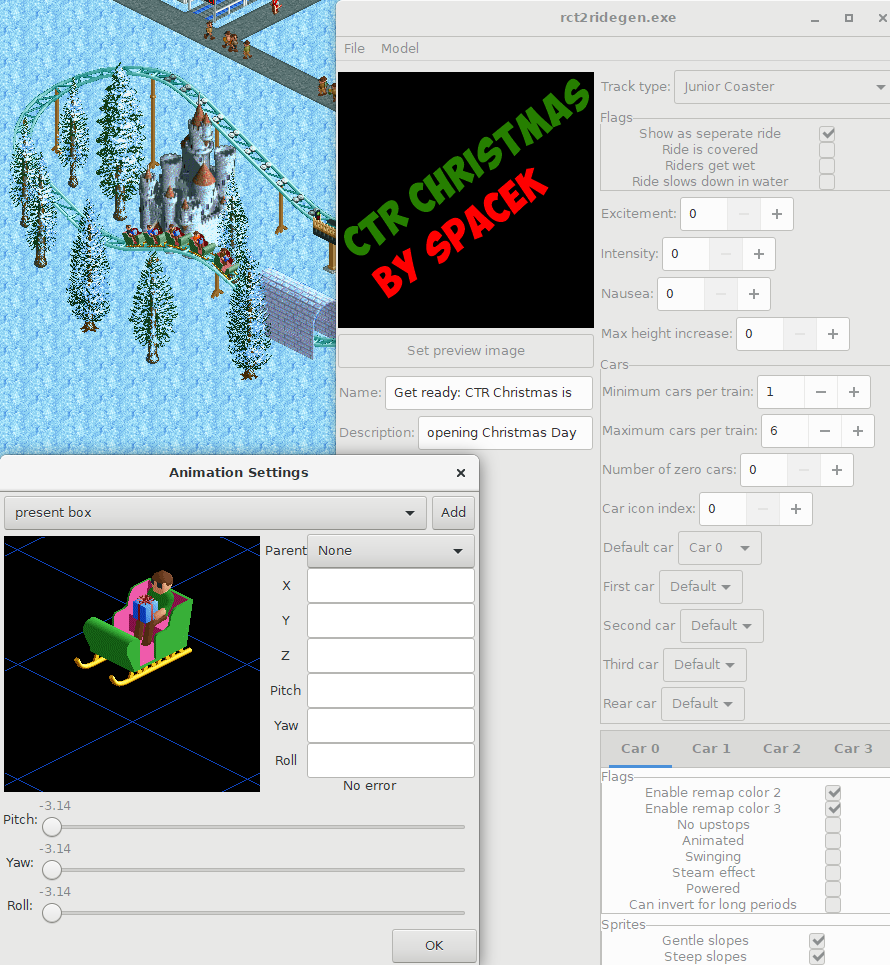Click the CTR Christmas preview image

(466, 200)
